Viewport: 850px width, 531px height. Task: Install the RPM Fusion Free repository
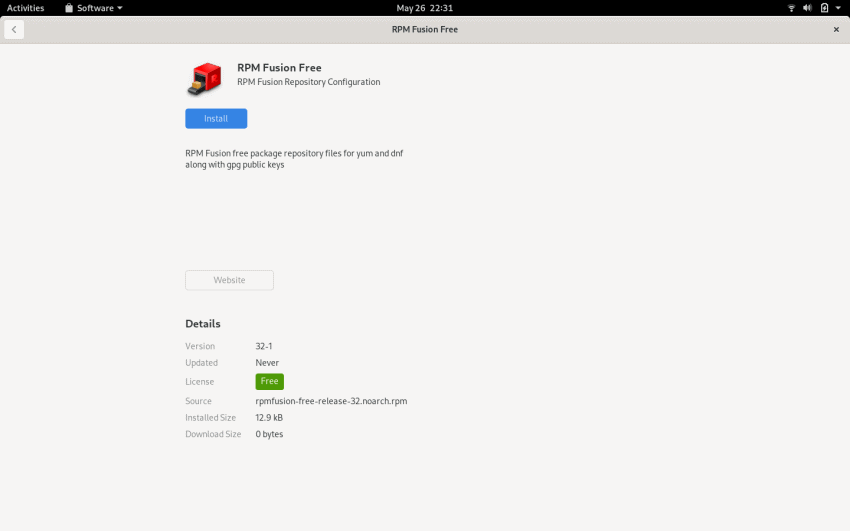point(216,119)
